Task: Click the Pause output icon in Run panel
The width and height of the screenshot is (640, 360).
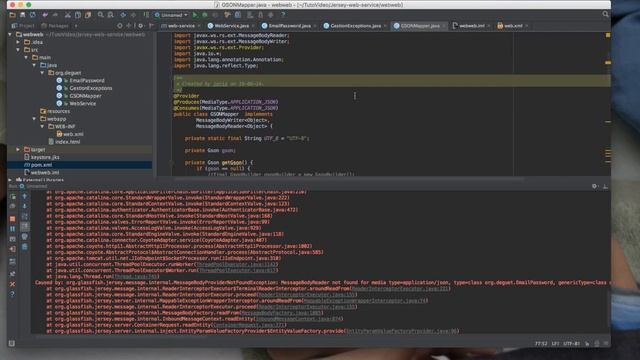Action: 13,229
